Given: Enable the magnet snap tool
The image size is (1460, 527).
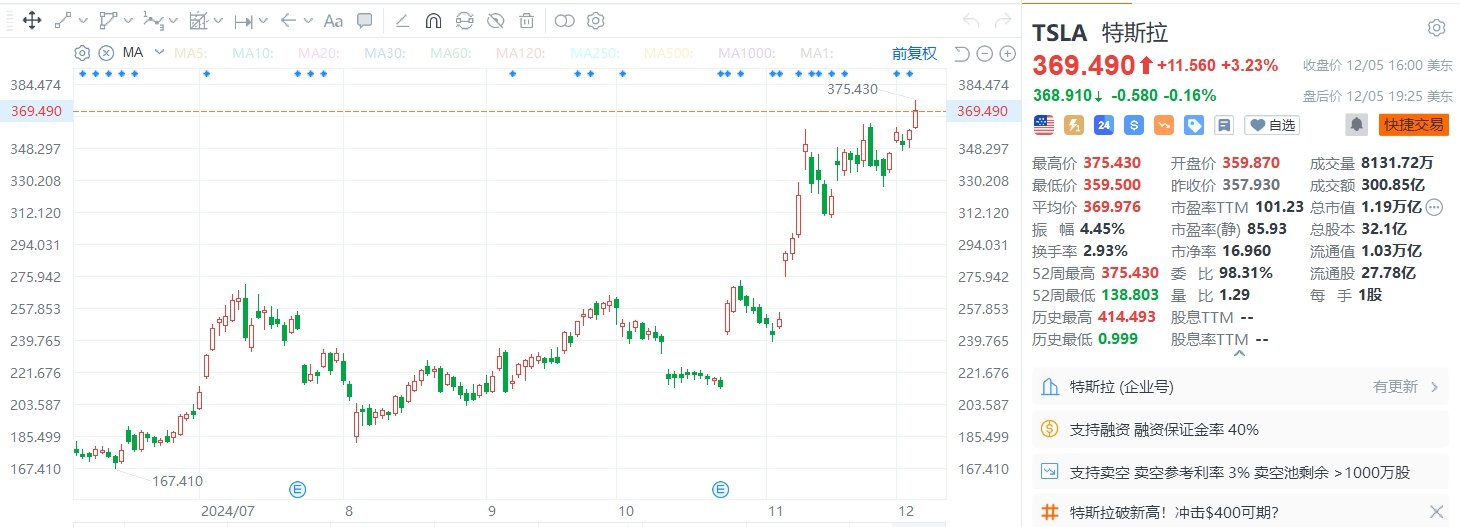Looking at the screenshot, I should (433, 20).
